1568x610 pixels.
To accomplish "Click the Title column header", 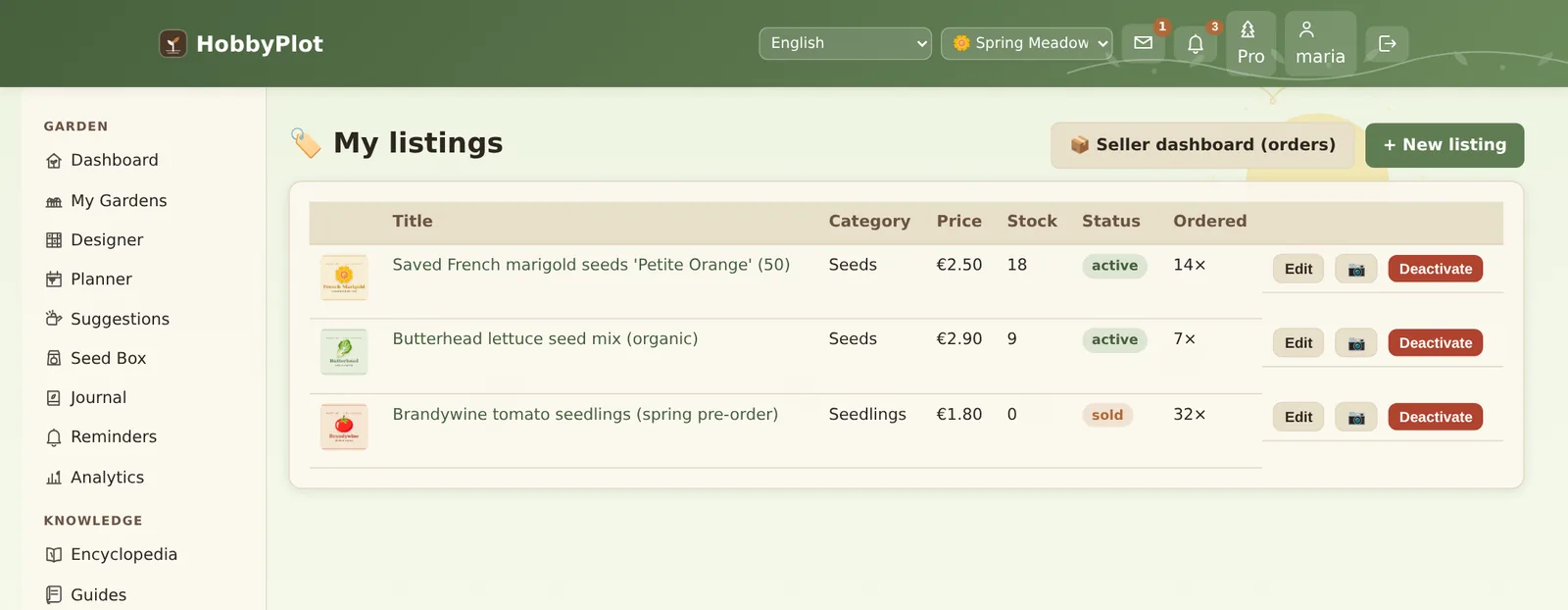I will point(413,222).
